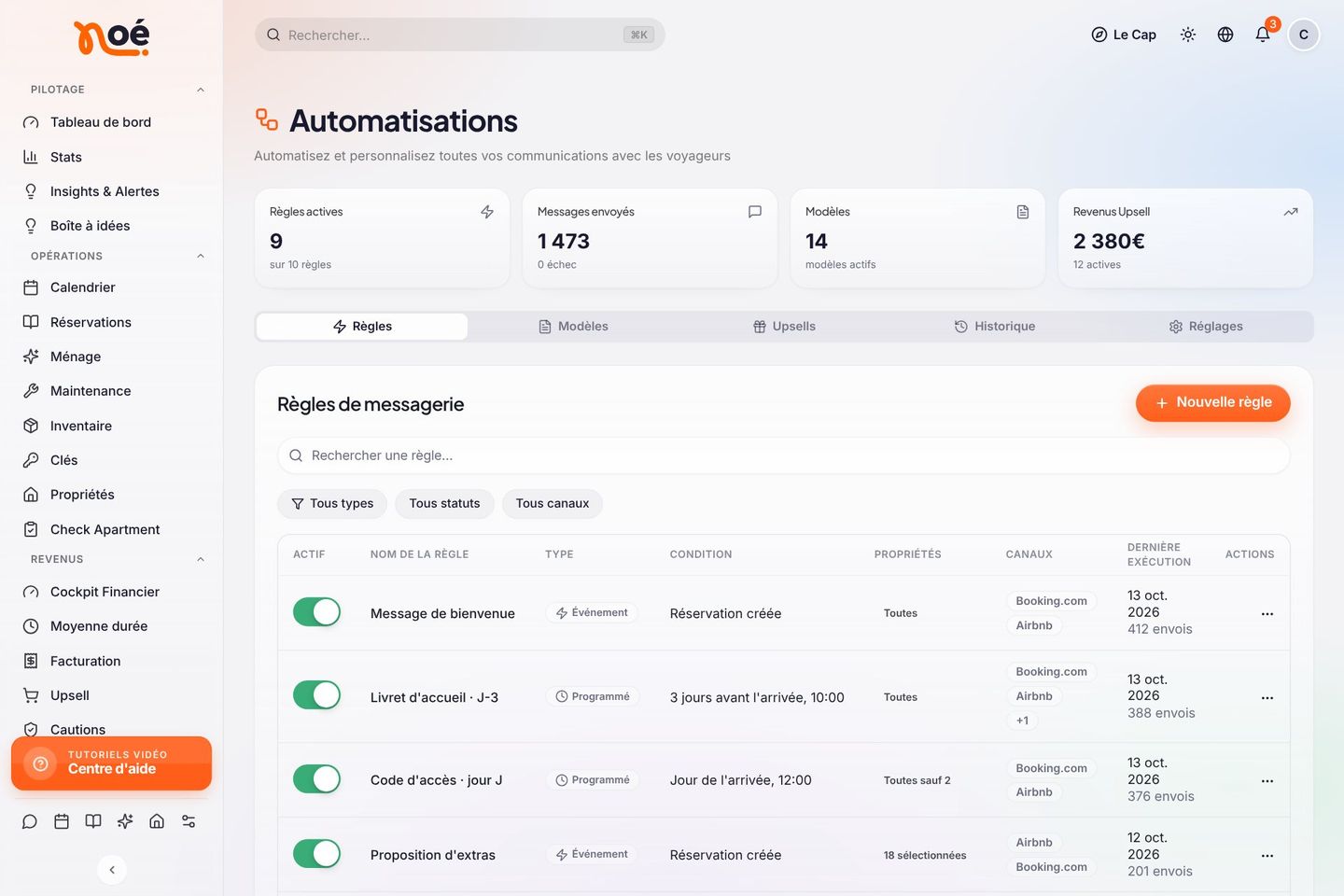The image size is (1344, 896).
Task: Click the chat bubble icon in bottom toolbar
Action: pyautogui.click(x=30, y=821)
